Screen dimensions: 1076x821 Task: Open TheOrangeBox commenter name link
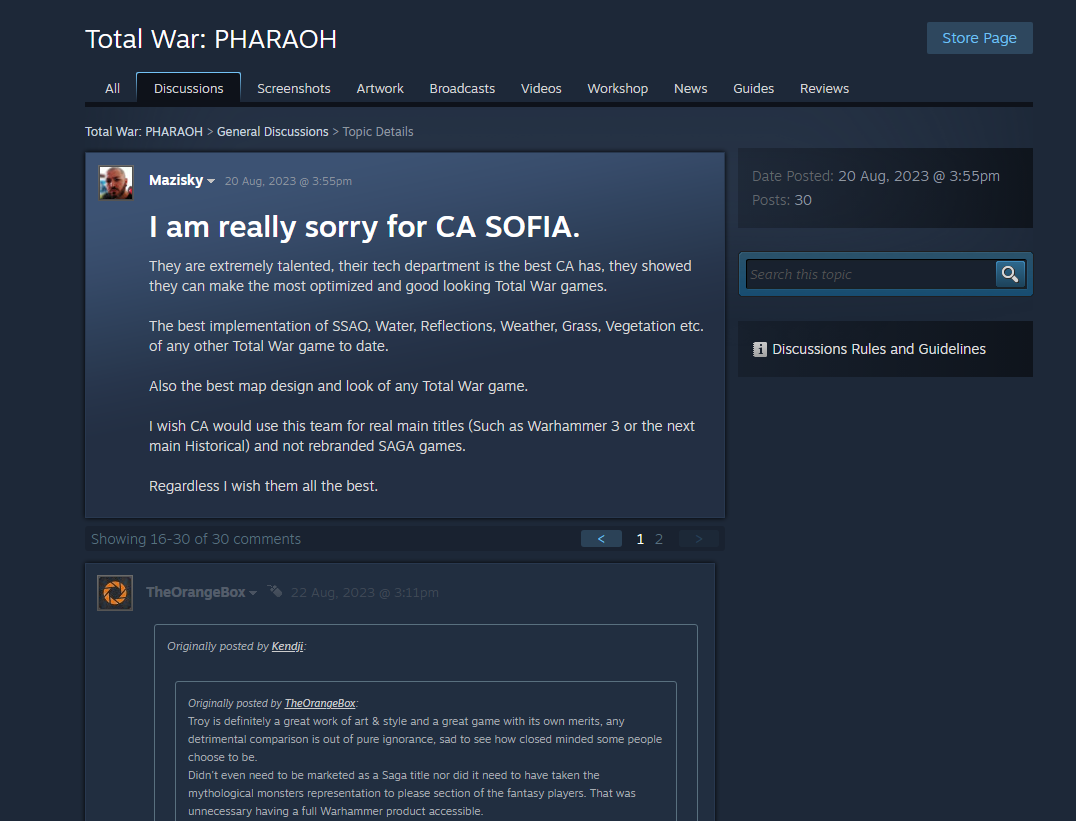point(196,592)
